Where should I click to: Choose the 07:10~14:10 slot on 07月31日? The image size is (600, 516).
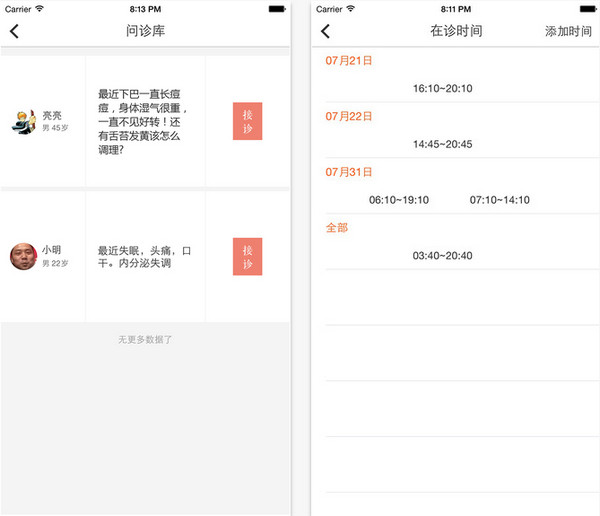click(500, 200)
